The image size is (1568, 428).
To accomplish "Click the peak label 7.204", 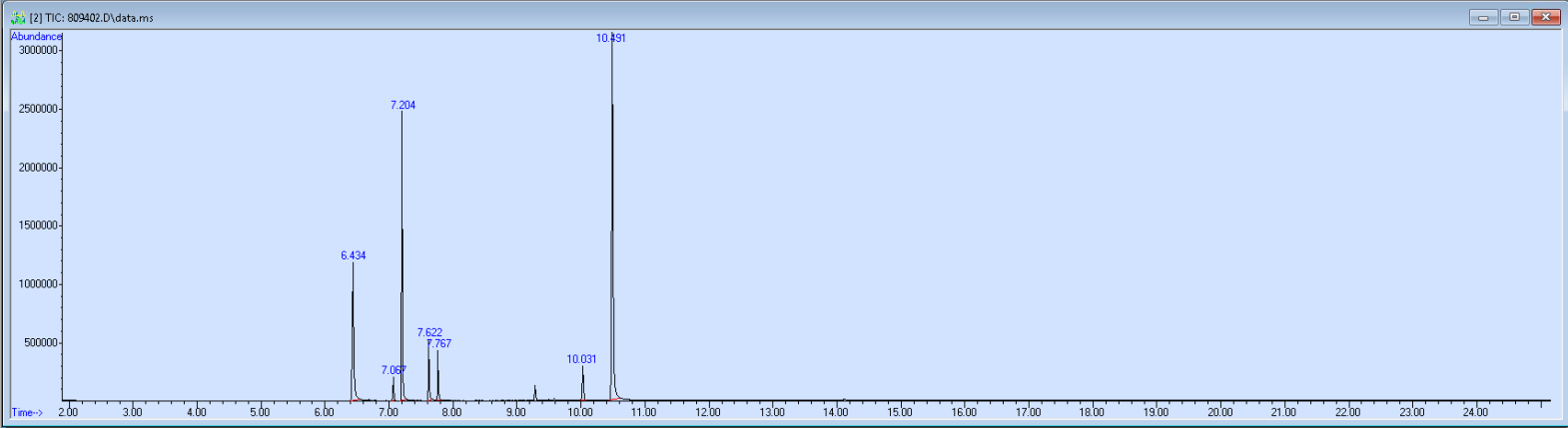I will pyautogui.click(x=402, y=105).
